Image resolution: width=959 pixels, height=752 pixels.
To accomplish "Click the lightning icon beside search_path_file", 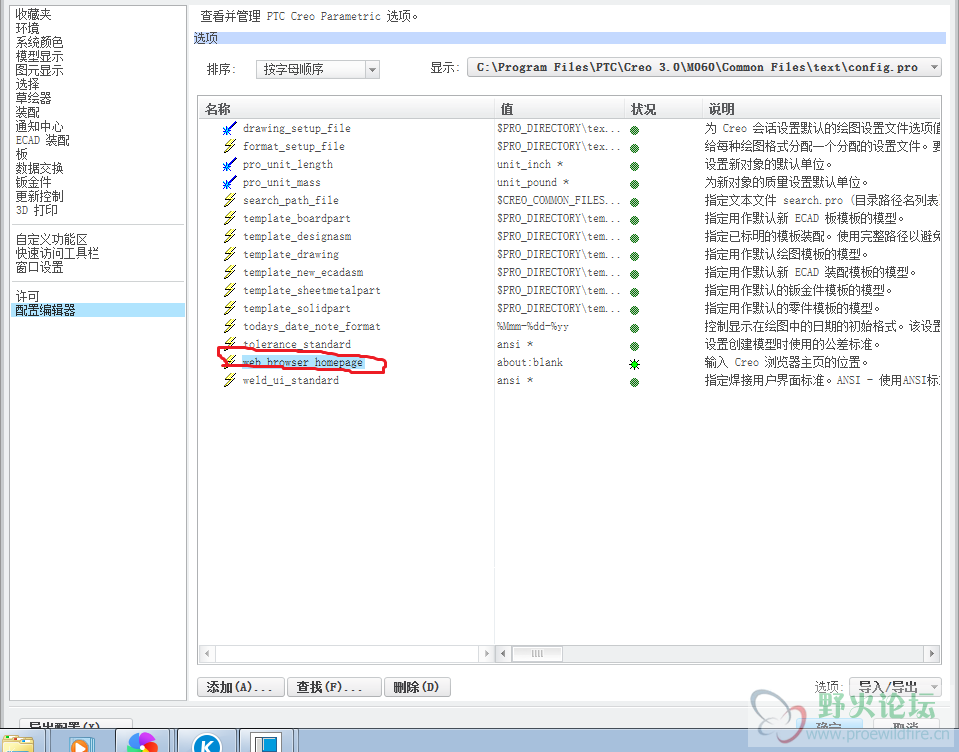I will 229,200.
